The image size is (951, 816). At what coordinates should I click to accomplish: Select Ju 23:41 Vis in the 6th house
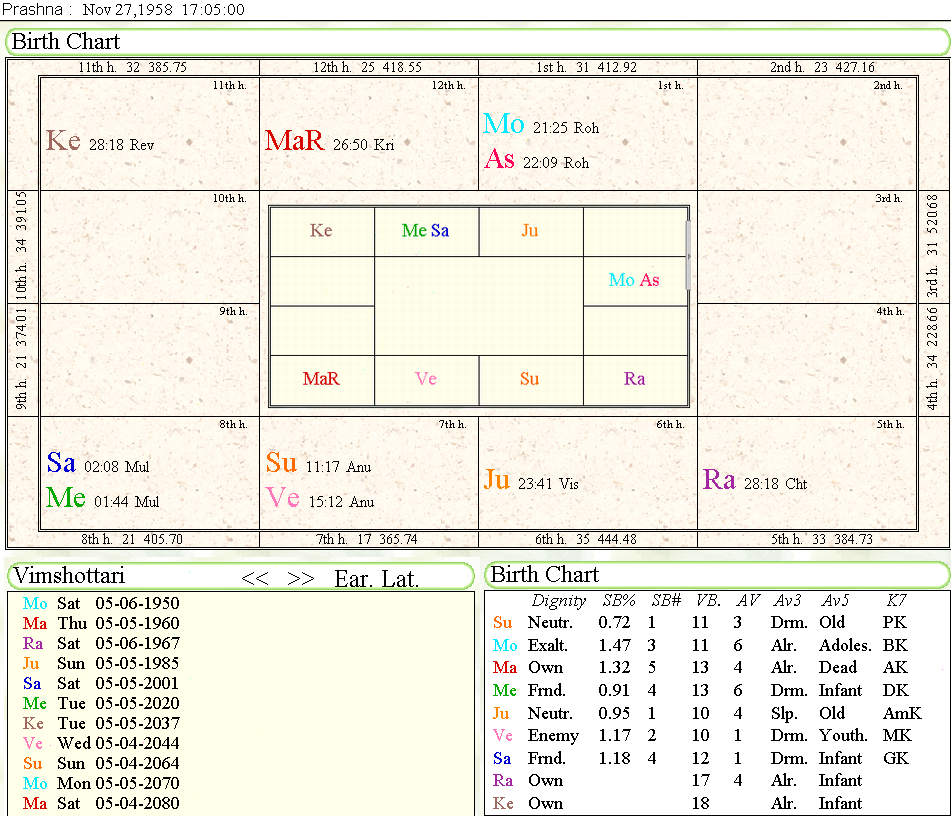(x=531, y=480)
